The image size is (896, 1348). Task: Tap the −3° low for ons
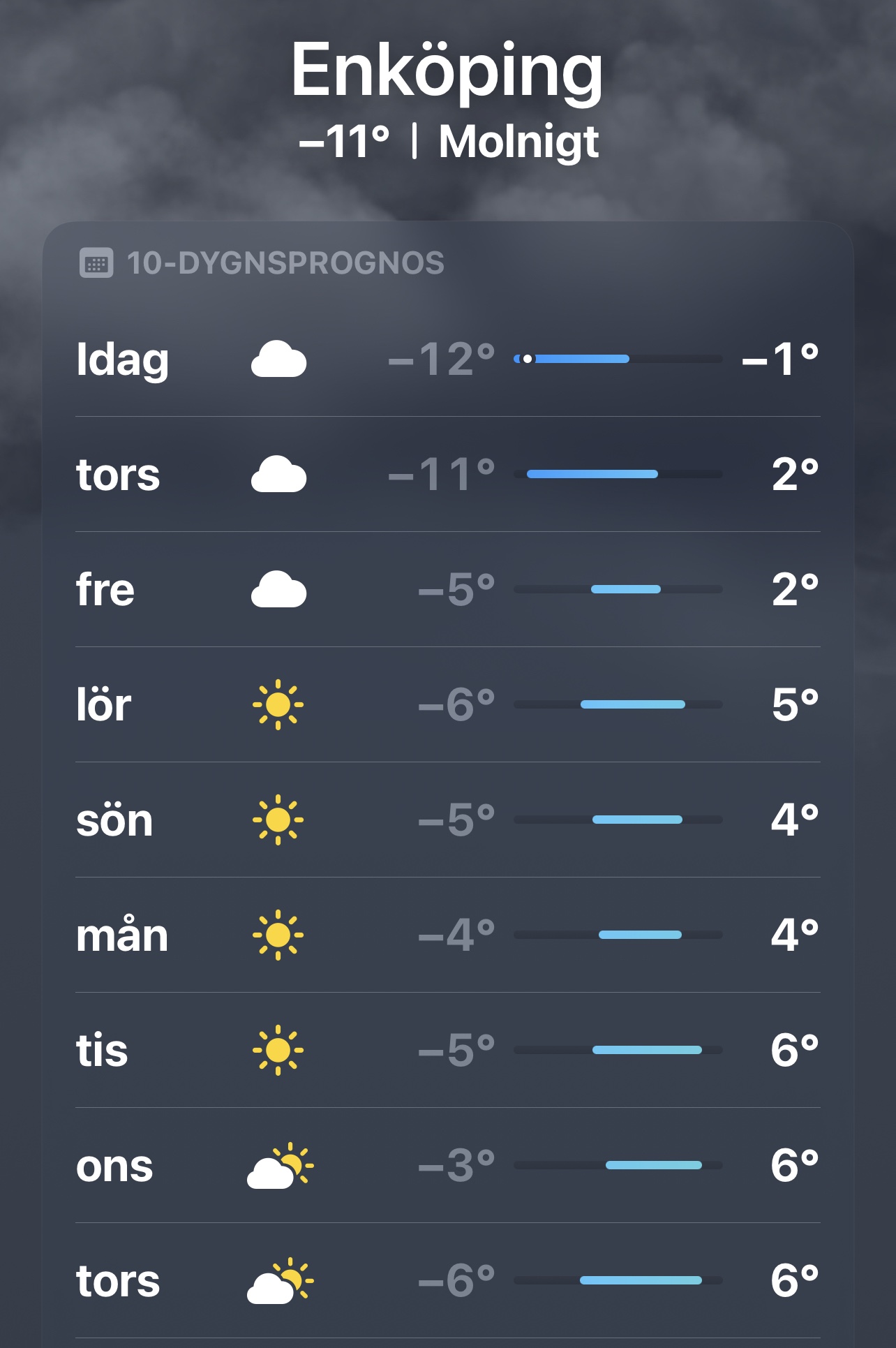coord(456,1165)
